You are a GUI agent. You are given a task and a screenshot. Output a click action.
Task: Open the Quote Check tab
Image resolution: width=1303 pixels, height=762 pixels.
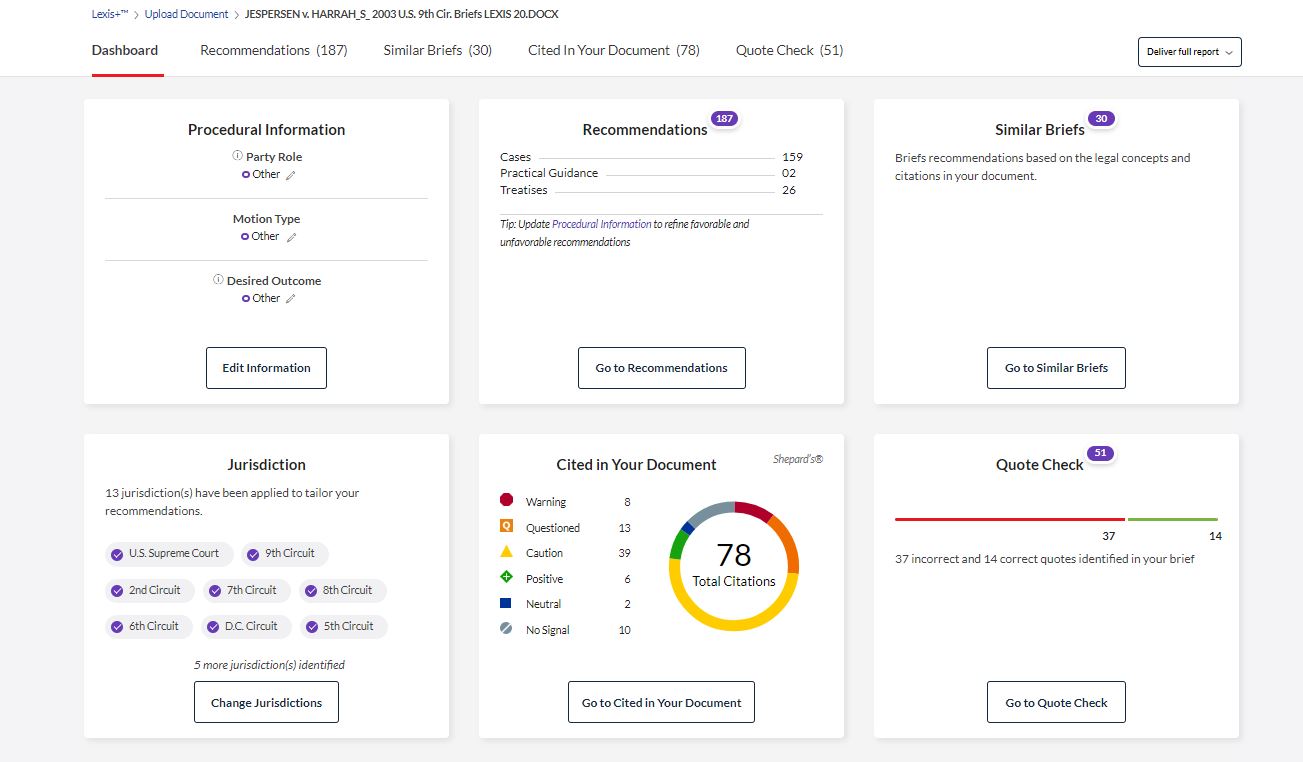(x=789, y=50)
